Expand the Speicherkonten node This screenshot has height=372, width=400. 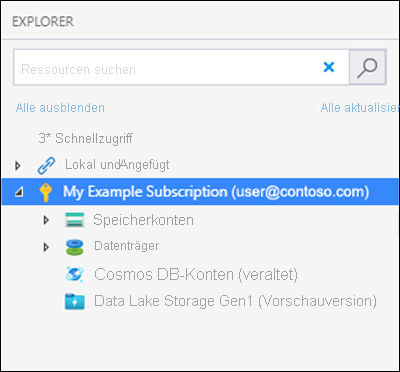click(46, 220)
